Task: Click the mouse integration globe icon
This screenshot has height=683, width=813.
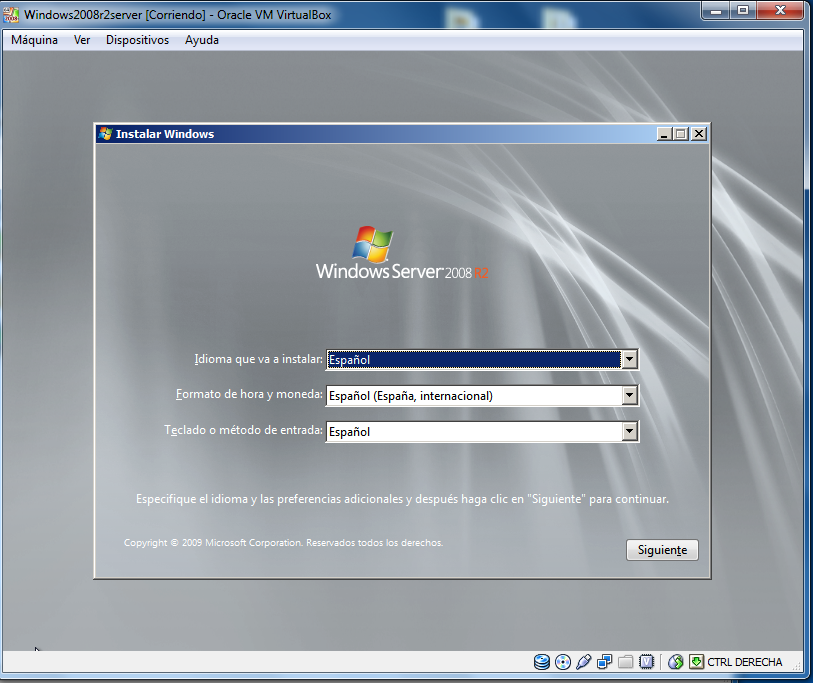Action: [x=675, y=662]
